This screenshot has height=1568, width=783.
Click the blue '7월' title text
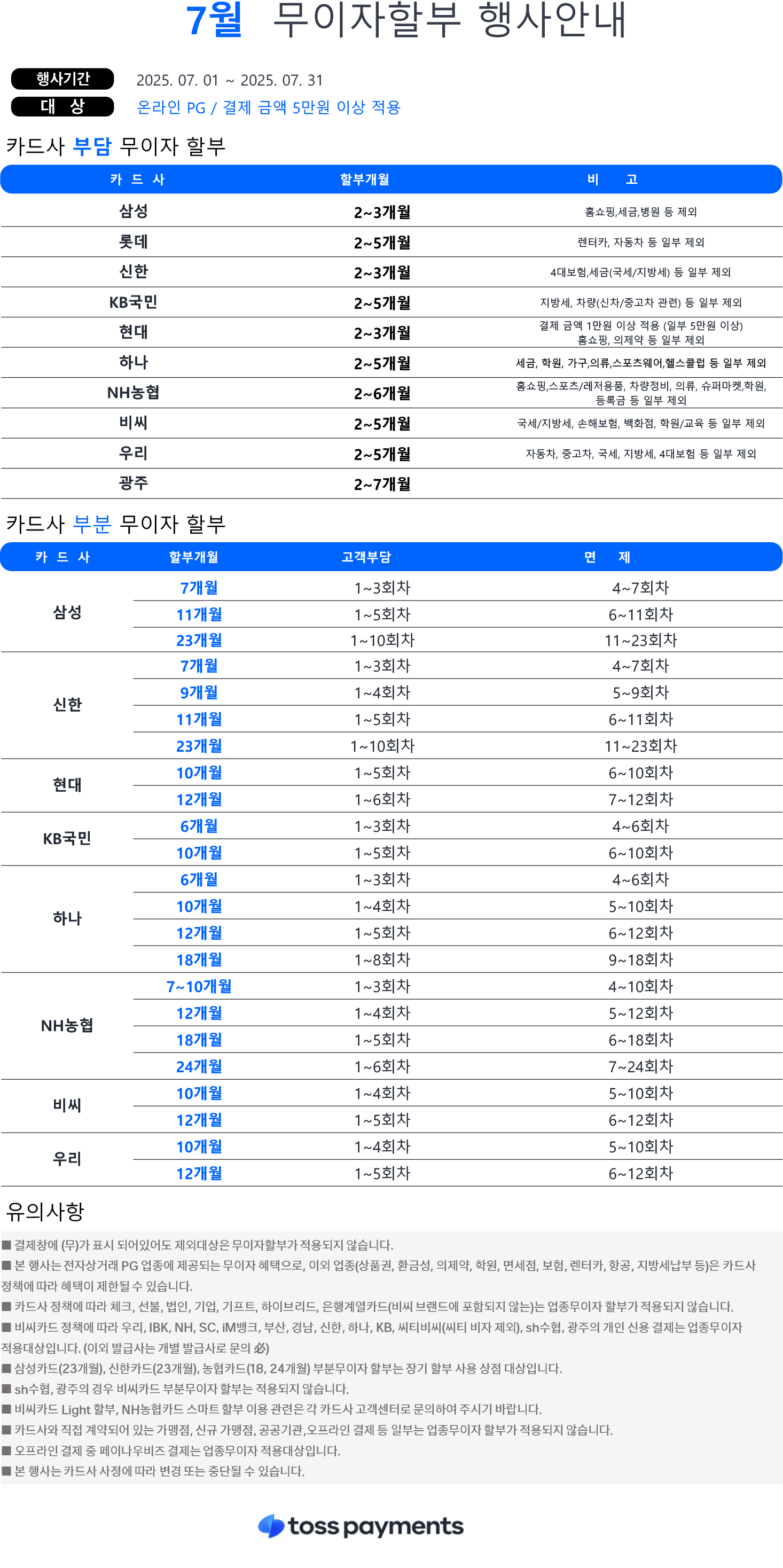tap(214, 20)
